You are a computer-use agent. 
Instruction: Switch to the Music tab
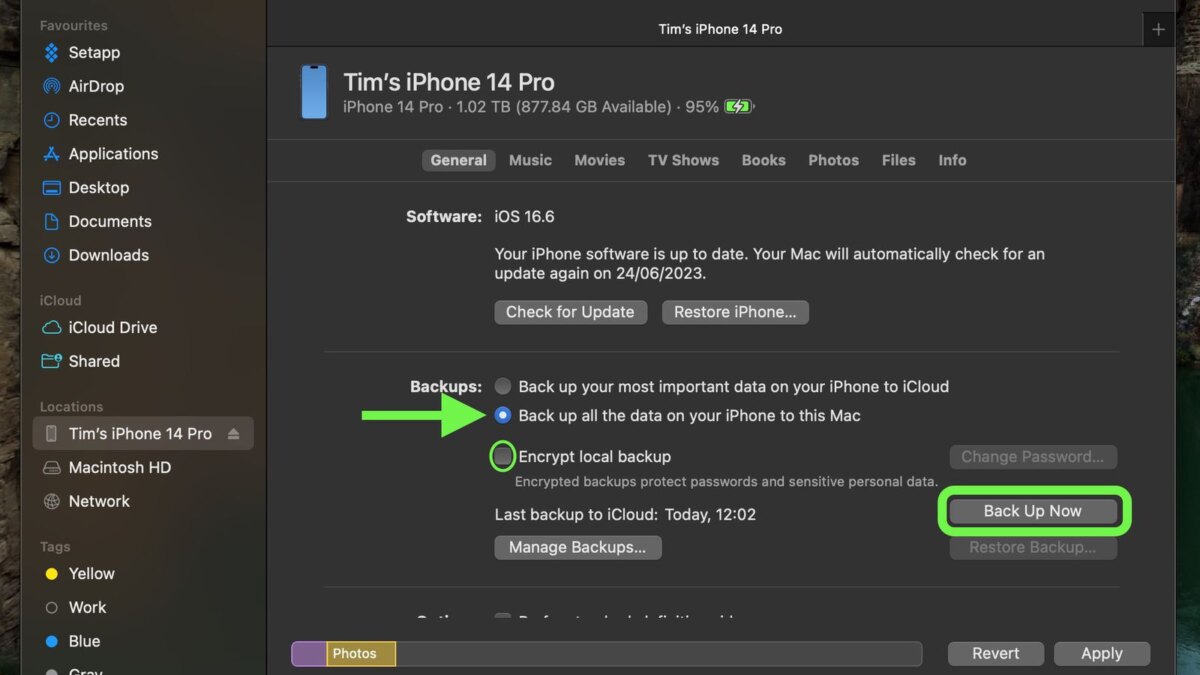pyautogui.click(x=530, y=160)
